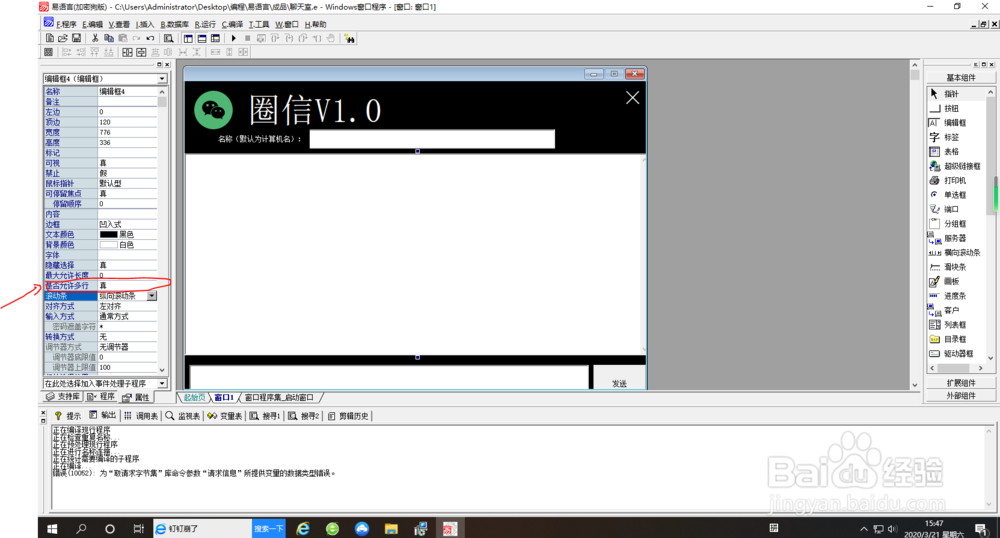Screen dimensions: 1000x538
Task: Open the 输出 tab in bottom panel
Action: pyautogui.click(x=103, y=416)
